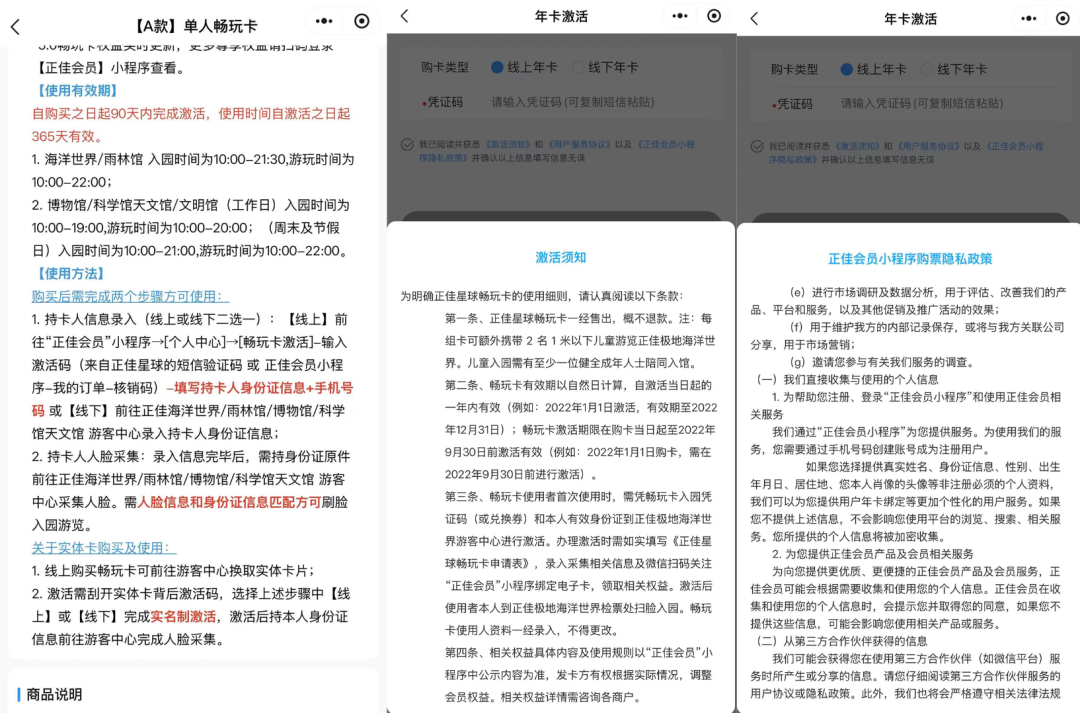This screenshot has height=713, width=1080.
Task: Tap the （二）从第三方合作伙伴获得的信息 heading
Action: (x=842, y=641)
